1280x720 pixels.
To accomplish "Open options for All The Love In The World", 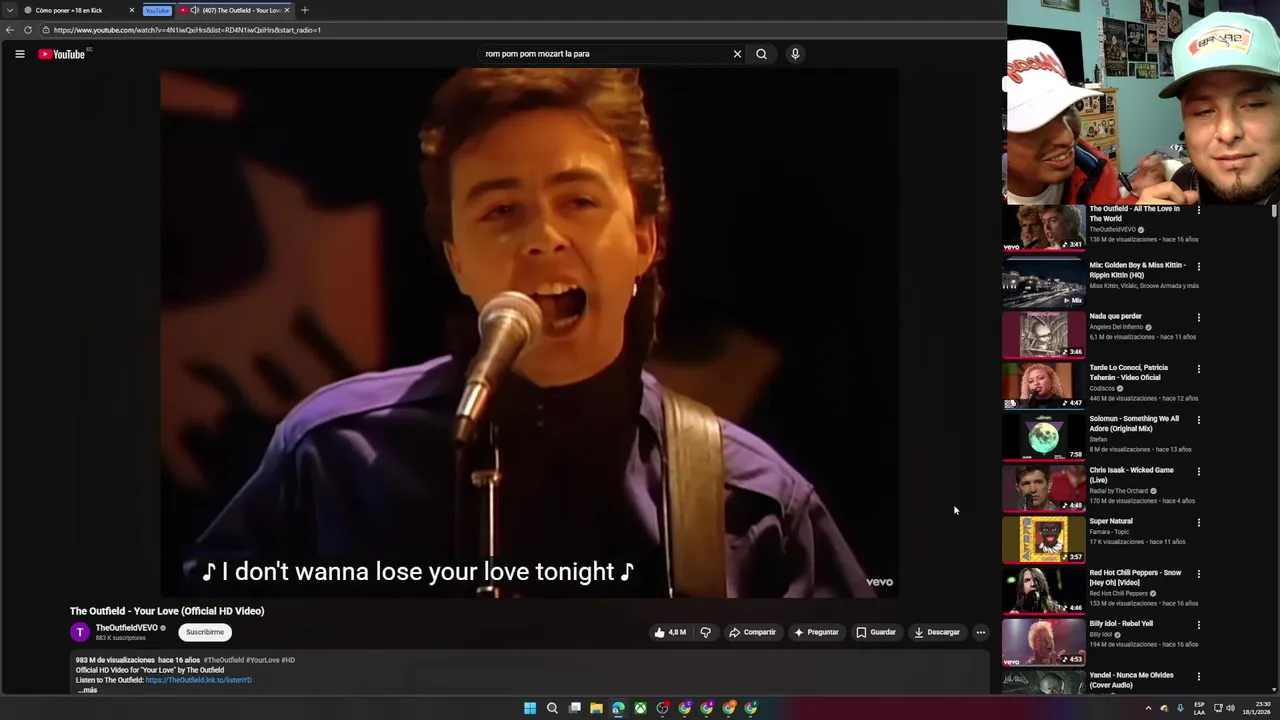I will pyautogui.click(x=1198, y=210).
